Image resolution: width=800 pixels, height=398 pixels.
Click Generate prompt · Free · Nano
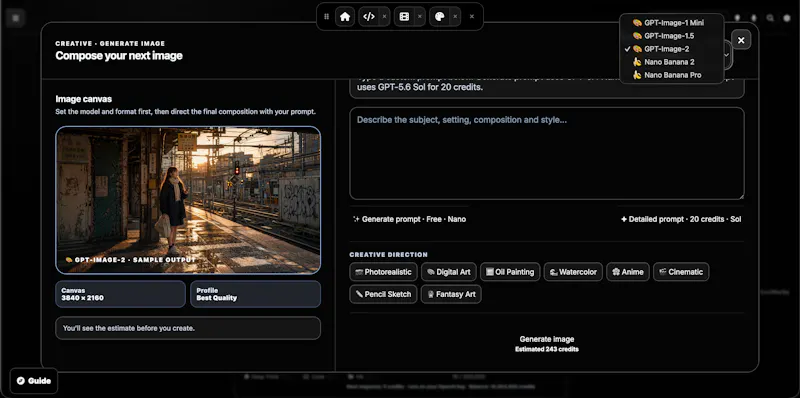(x=409, y=219)
